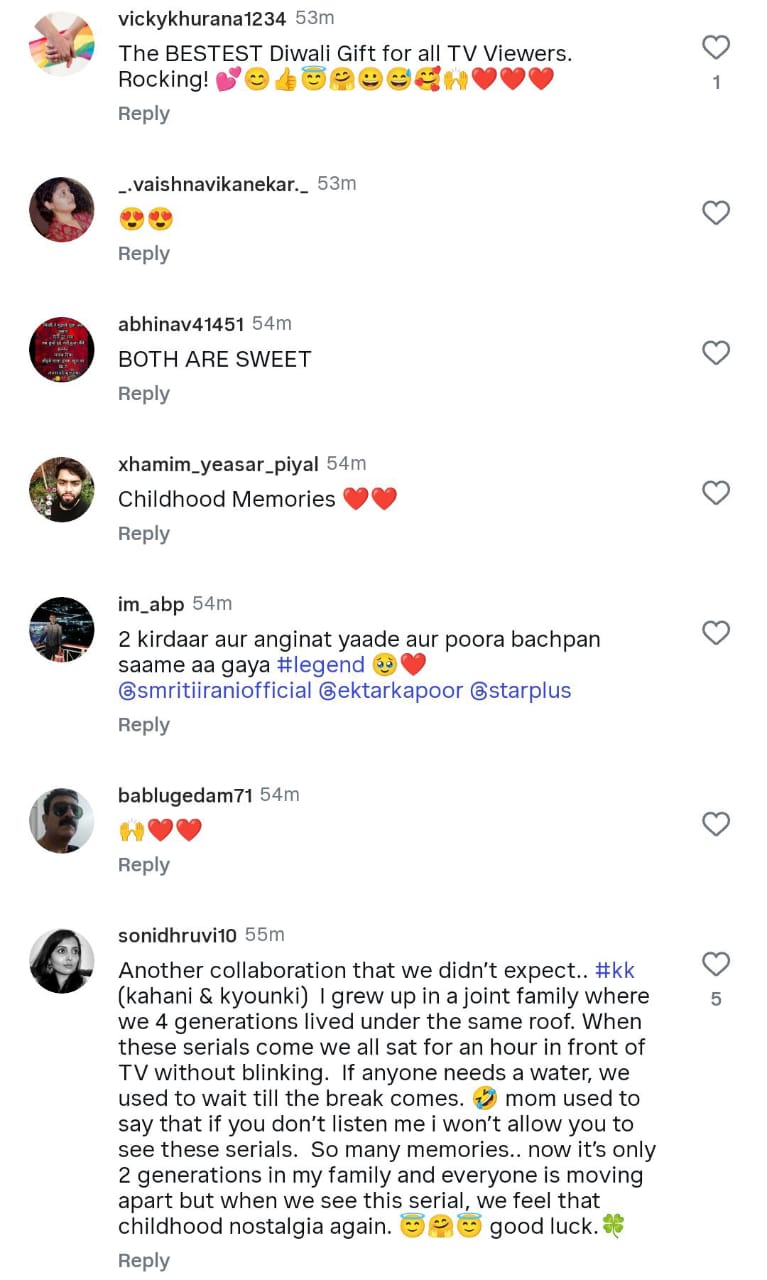767x1280 pixels.
Task: Open sonidhruvi10's profile avatar
Action: [x=62, y=961]
